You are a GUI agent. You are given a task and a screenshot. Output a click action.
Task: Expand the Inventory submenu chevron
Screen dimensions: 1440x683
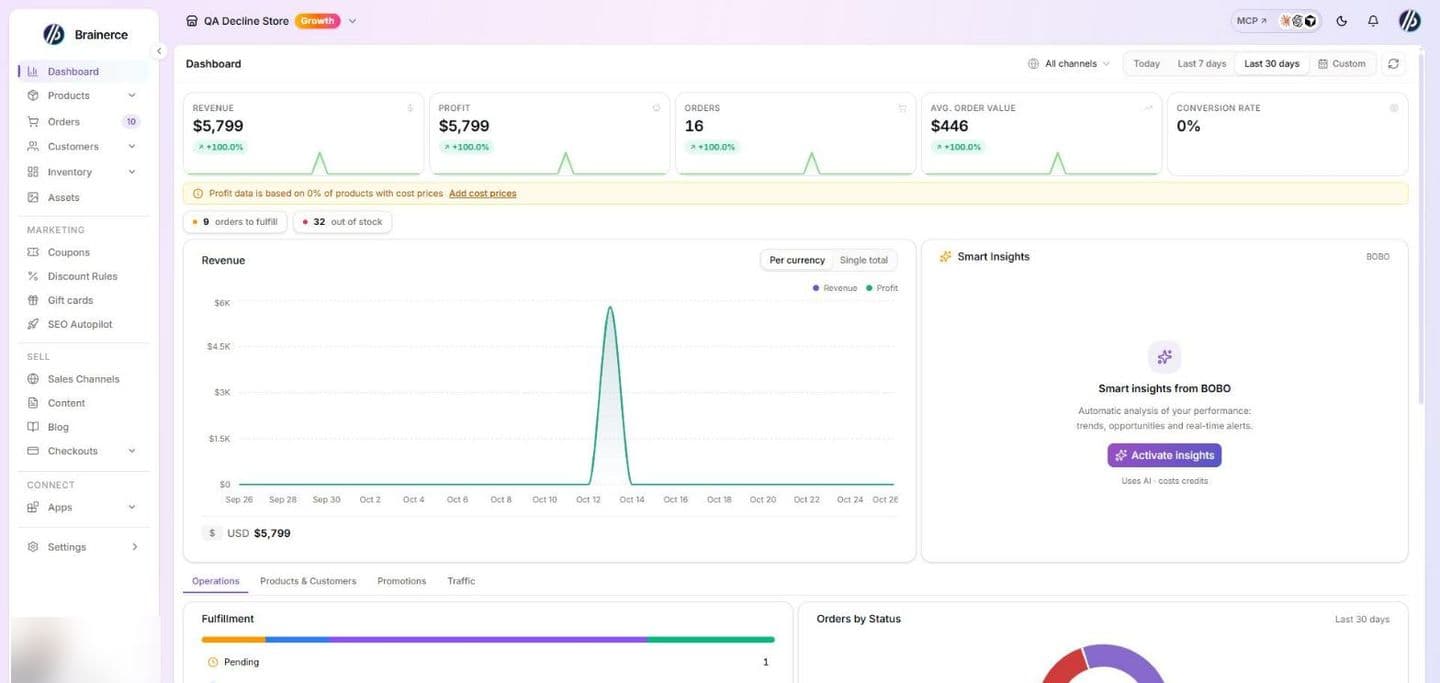(x=132, y=172)
